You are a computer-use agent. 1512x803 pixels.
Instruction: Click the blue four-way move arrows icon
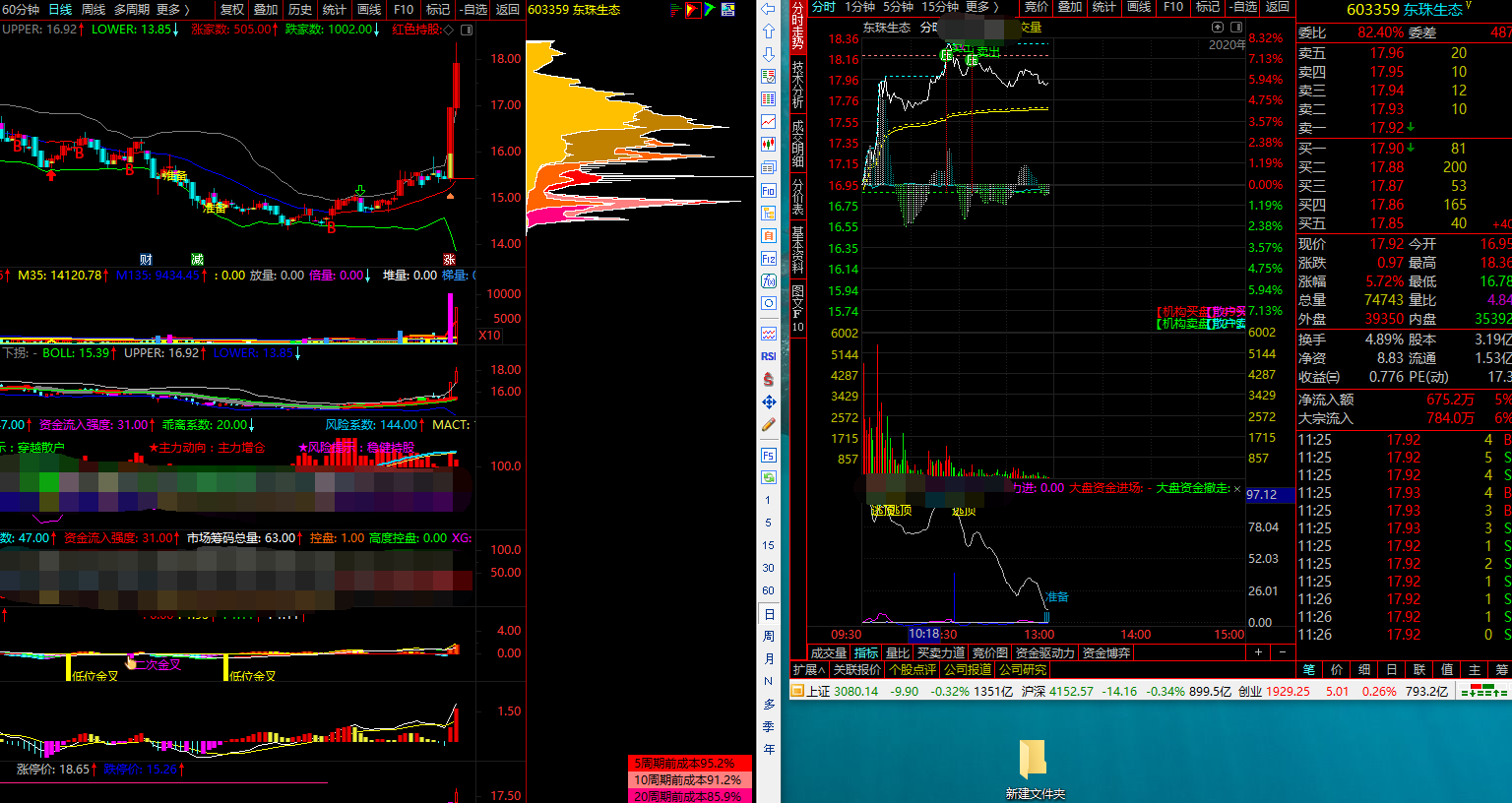[x=769, y=401]
